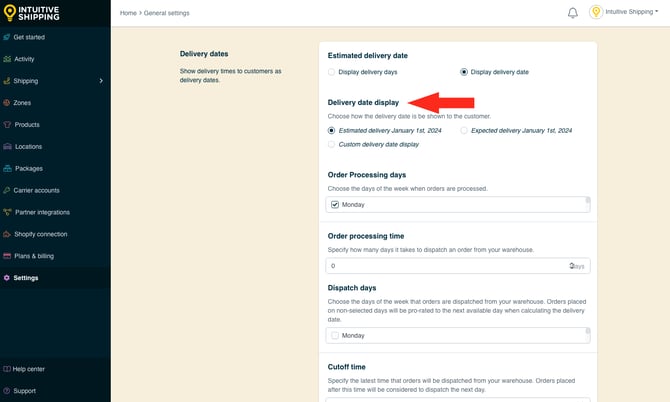This screenshot has width=670, height=402.
Task: Click the Locations building icon
Action: pyautogui.click(x=7, y=146)
